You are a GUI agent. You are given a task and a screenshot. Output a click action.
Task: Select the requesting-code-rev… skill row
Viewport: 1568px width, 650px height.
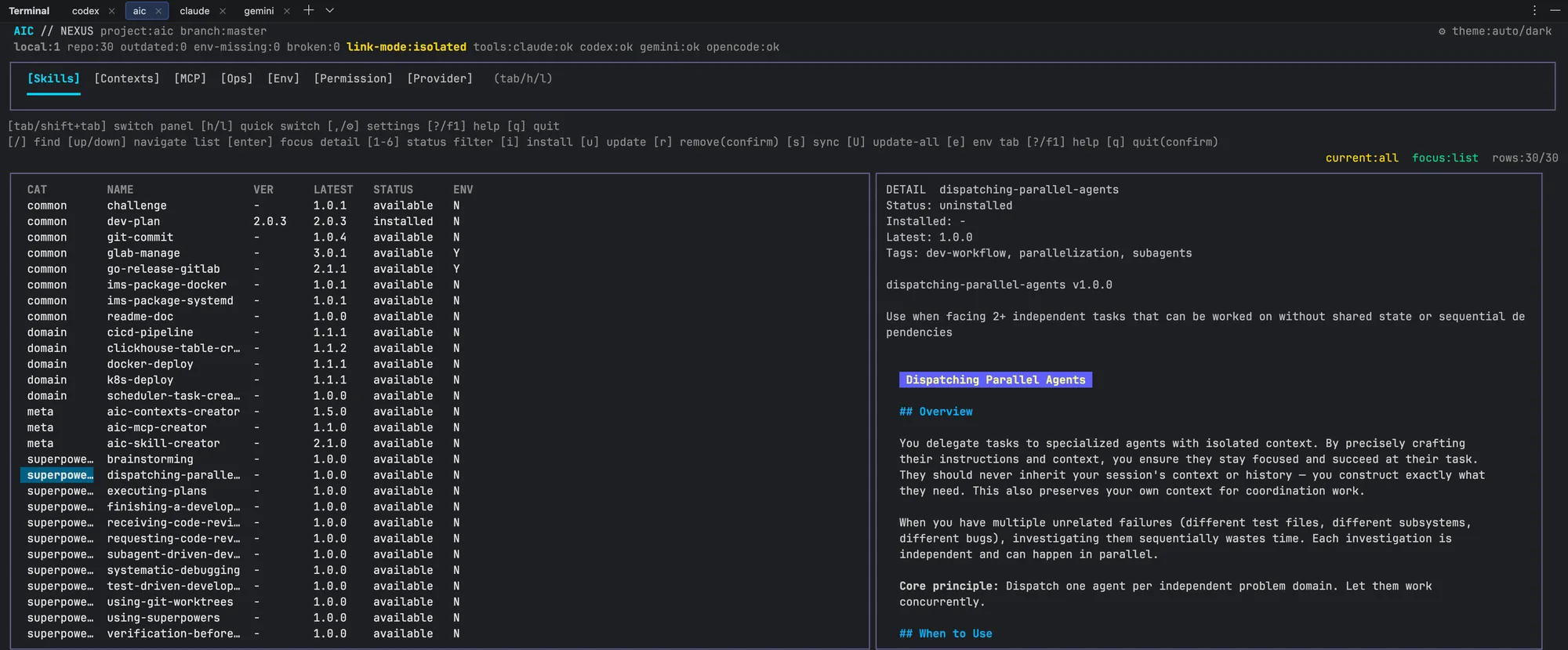pyautogui.click(x=244, y=539)
